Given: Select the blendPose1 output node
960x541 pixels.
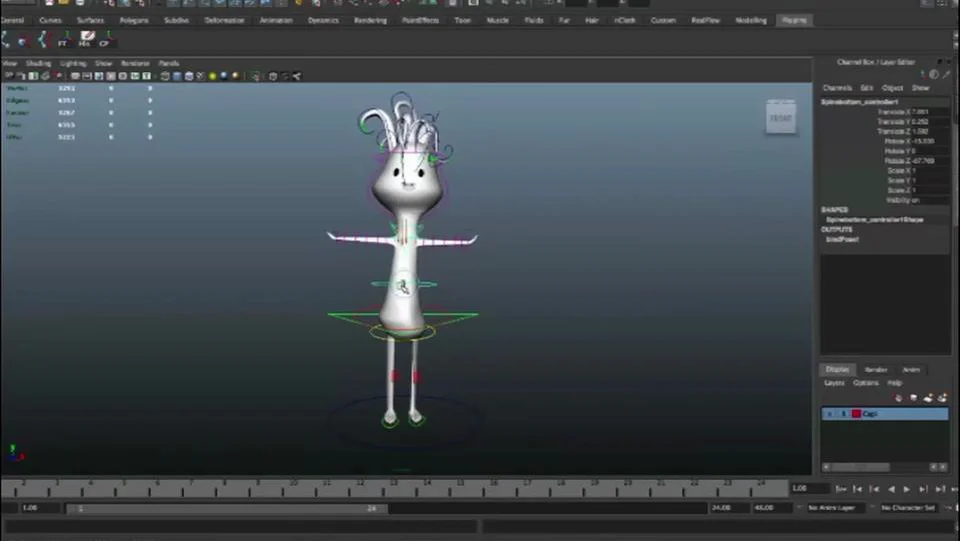Looking at the screenshot, I should click(x=842, y=239).
